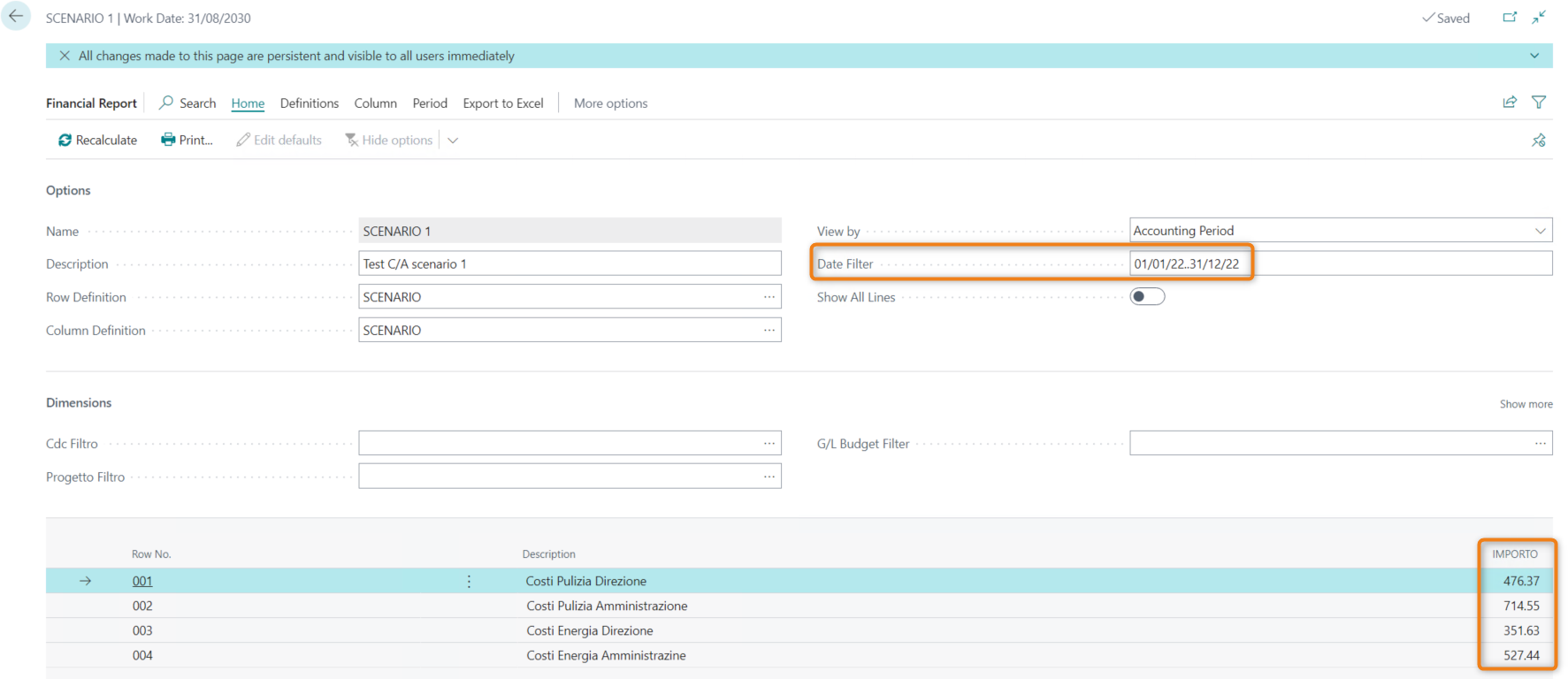This screenshot has height=679, width=1568.
Task: Open row 001 context menu dots
Action: [x=469, y=581]
